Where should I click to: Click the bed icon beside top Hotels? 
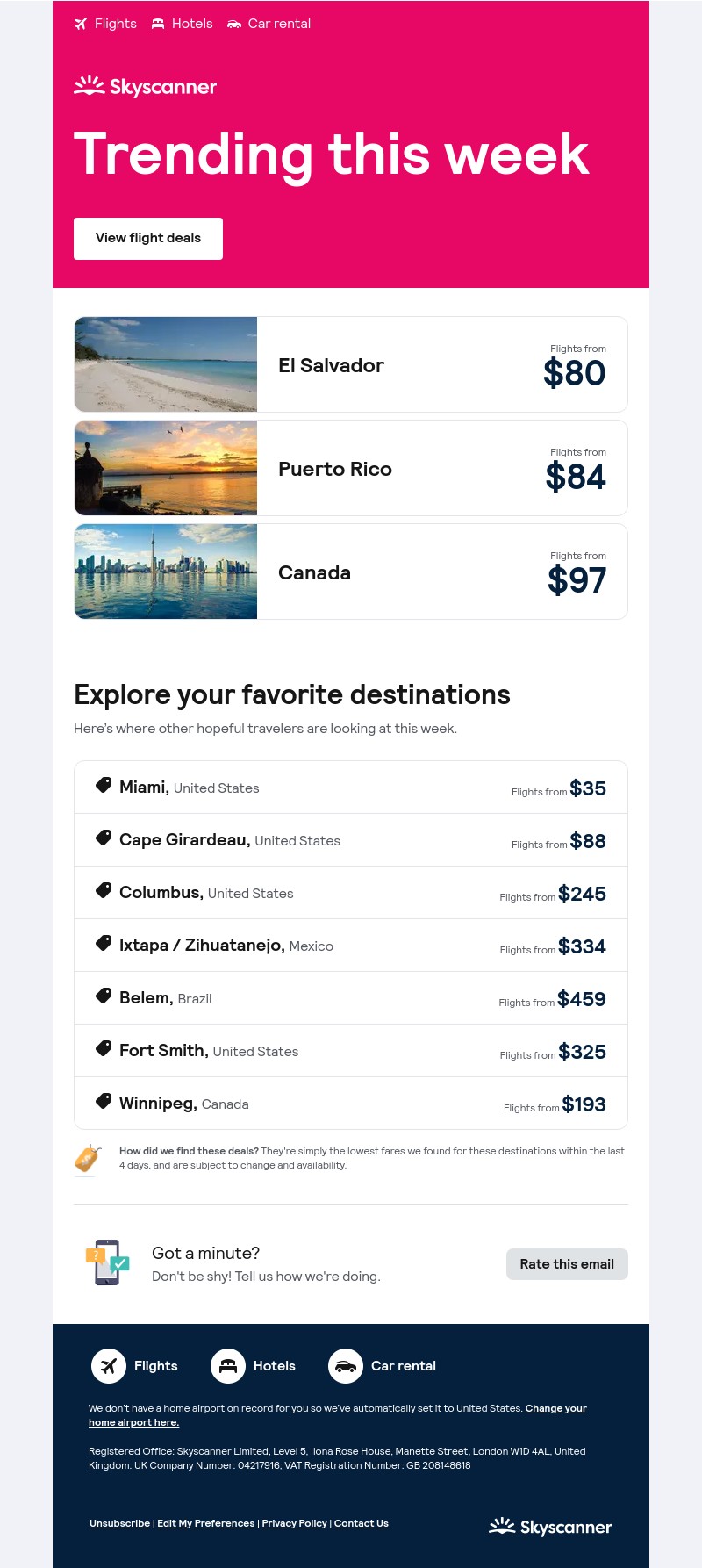click(x=158, y=24)
